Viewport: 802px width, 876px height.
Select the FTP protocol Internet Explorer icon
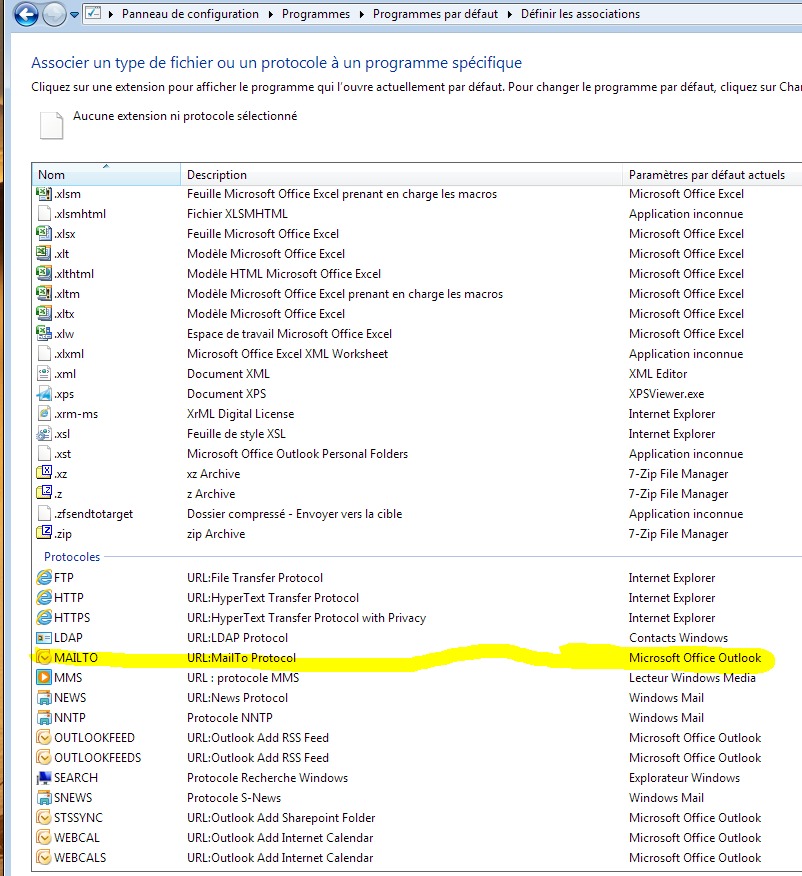point(44,577)
